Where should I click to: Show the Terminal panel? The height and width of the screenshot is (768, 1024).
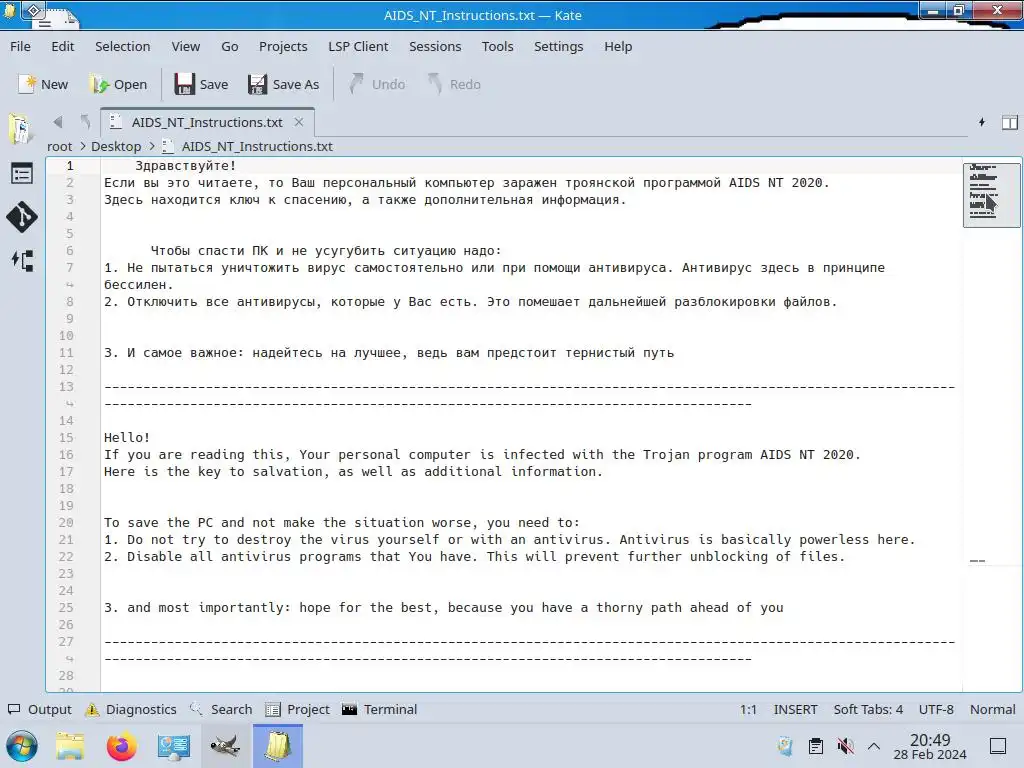pyautogui.click(x=379, y=709)
